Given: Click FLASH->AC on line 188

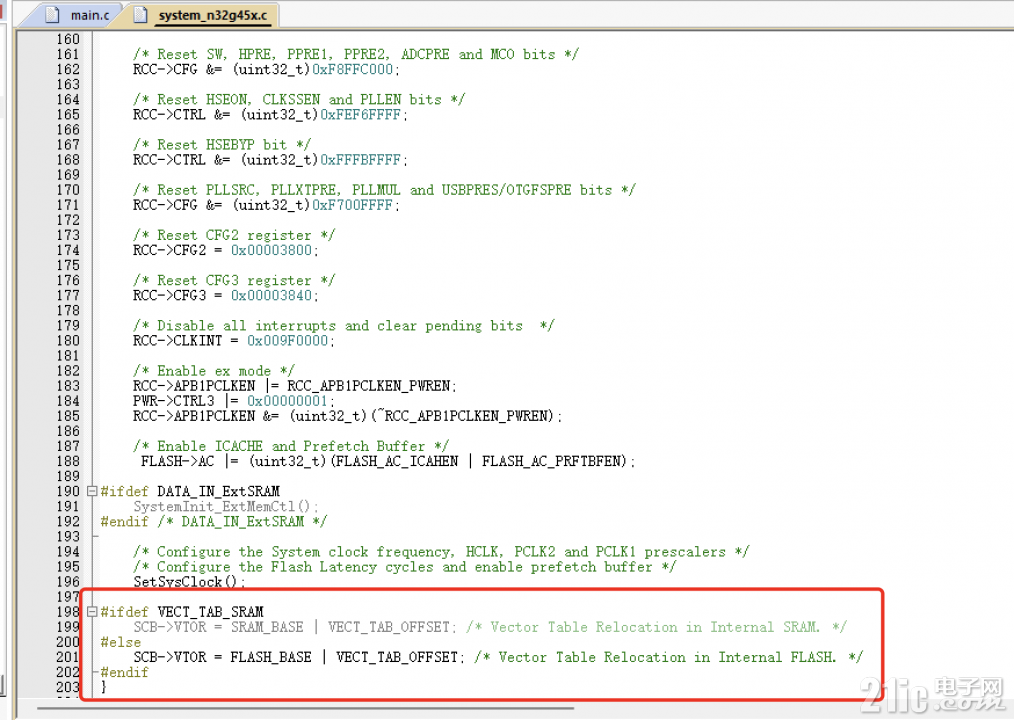Looking at the screenshot, I should coord(178,461).
